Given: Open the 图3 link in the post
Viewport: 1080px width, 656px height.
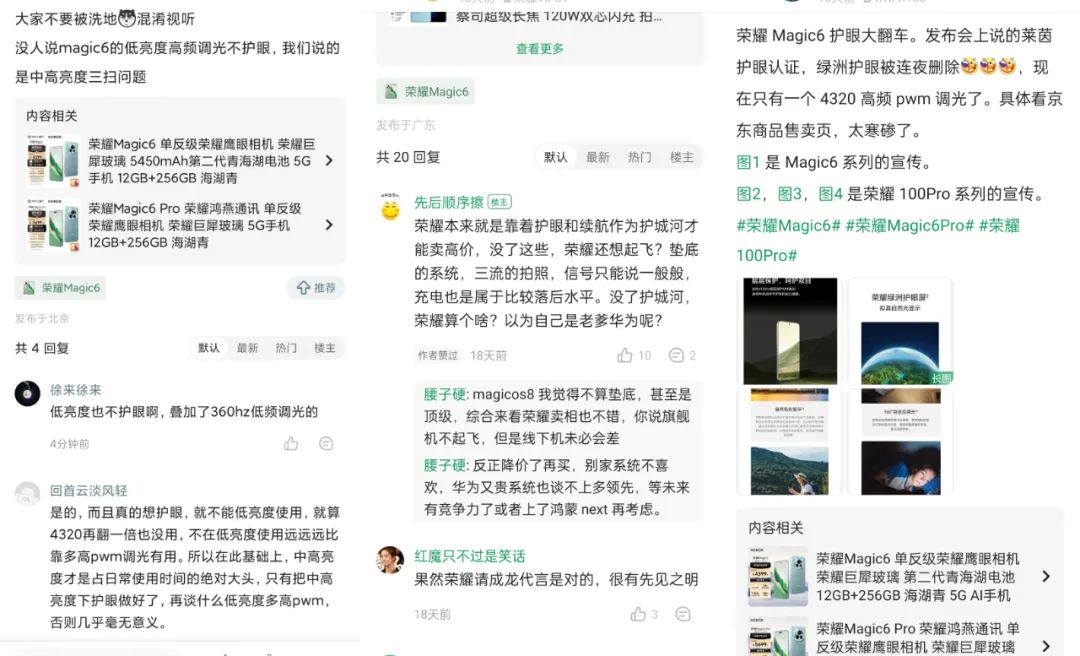Looking at the screenshot, I should [x=789, y=194].
